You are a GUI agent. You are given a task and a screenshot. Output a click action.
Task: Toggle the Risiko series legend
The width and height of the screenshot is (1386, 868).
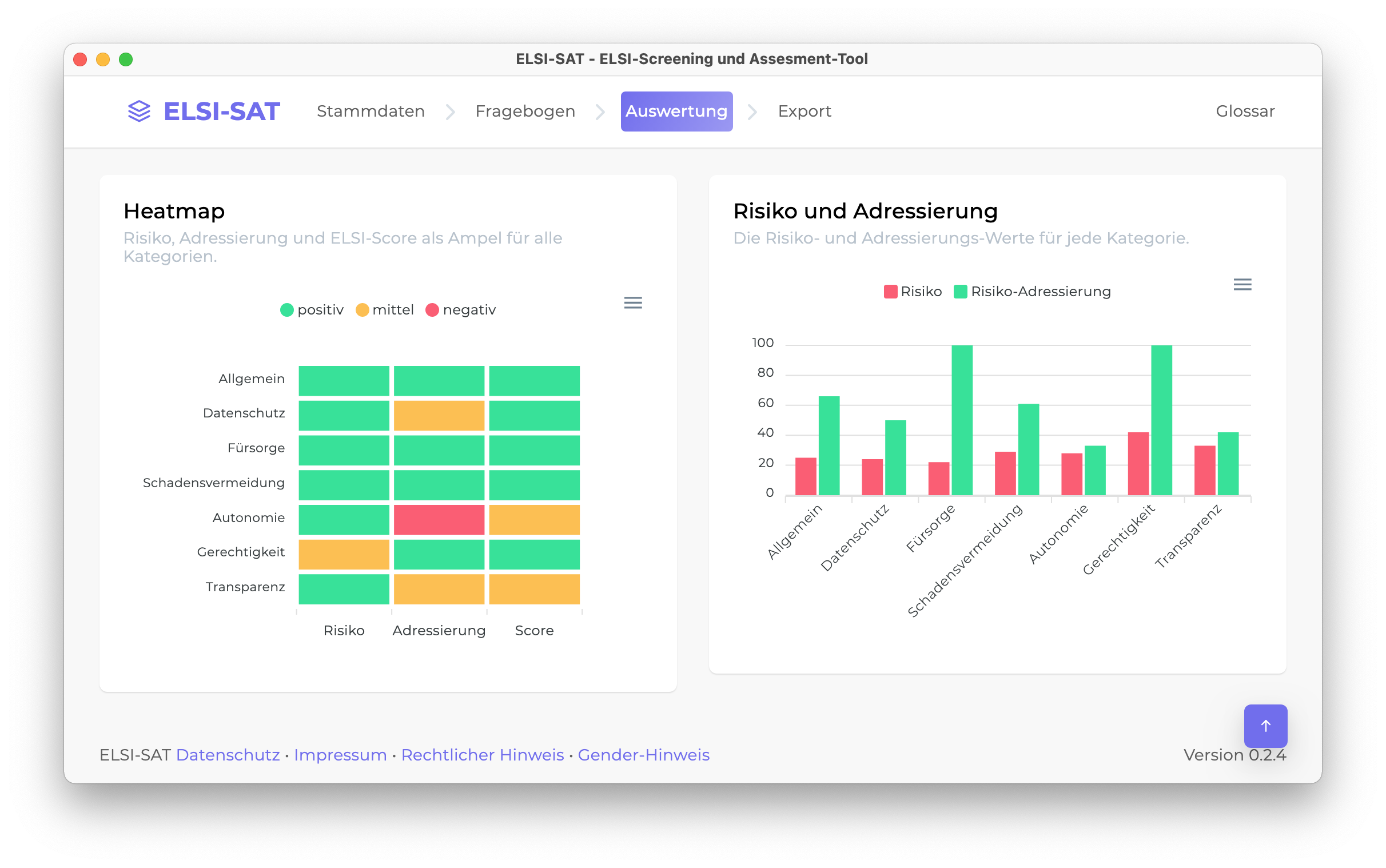[x=913, y=292]
